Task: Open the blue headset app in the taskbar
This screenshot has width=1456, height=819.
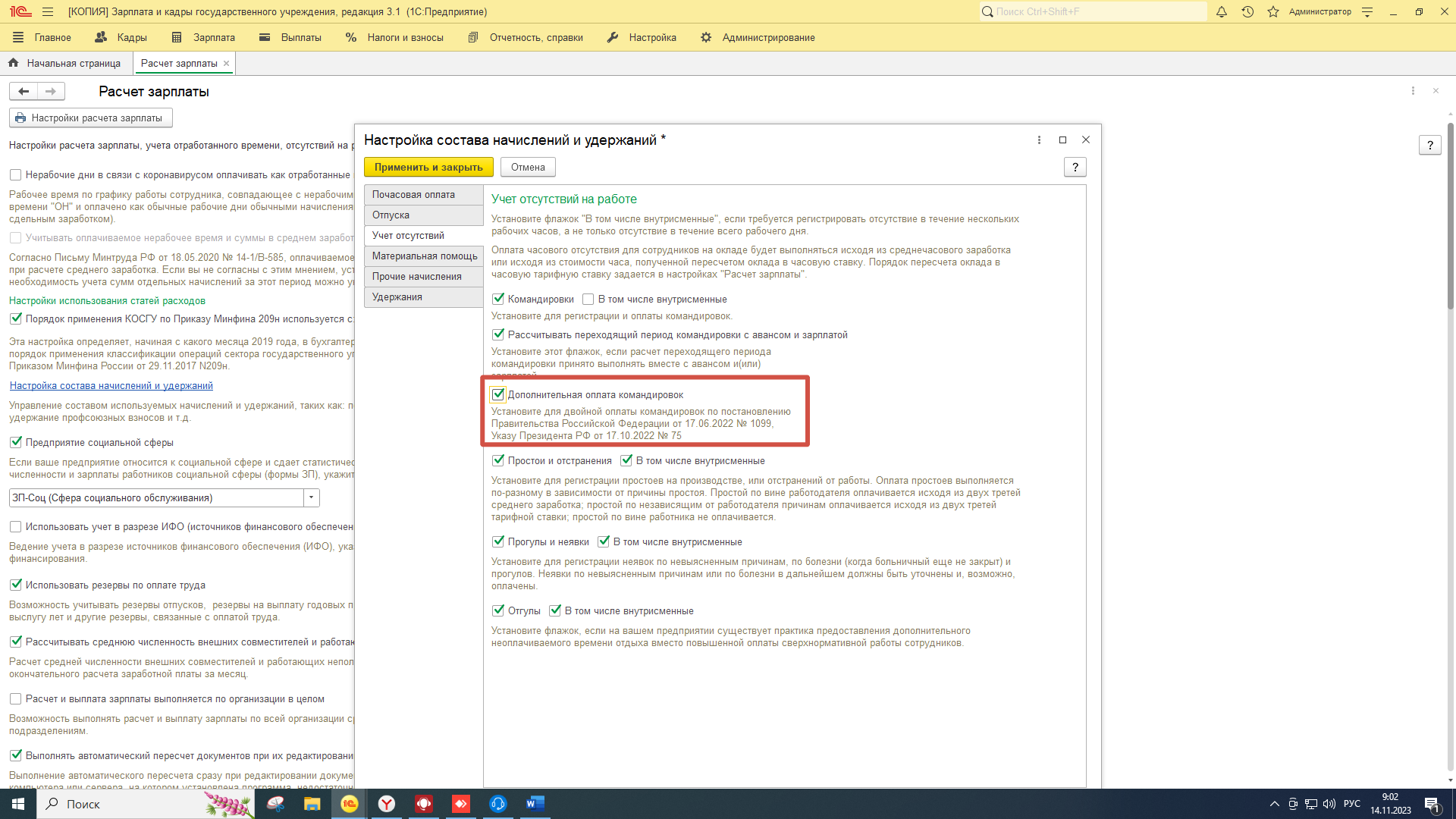Action: coord(498,804)
